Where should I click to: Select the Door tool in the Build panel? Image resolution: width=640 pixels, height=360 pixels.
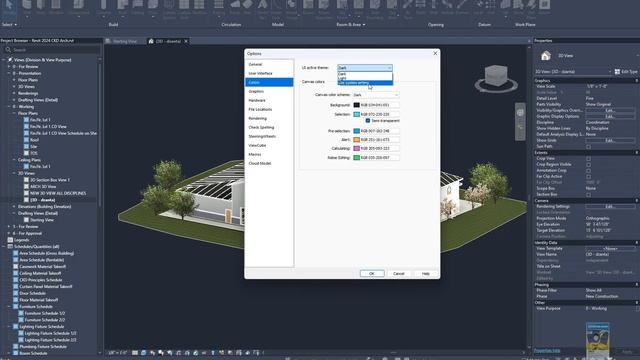point(41,7)
